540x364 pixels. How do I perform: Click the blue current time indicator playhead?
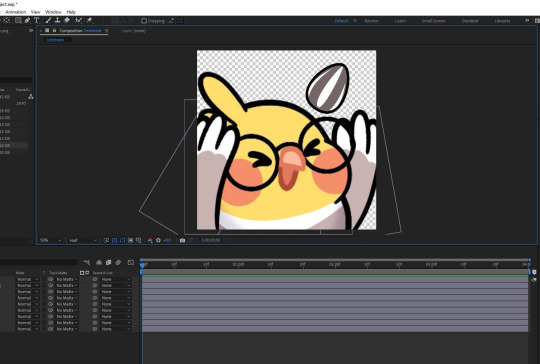click(x=142, y=265)
